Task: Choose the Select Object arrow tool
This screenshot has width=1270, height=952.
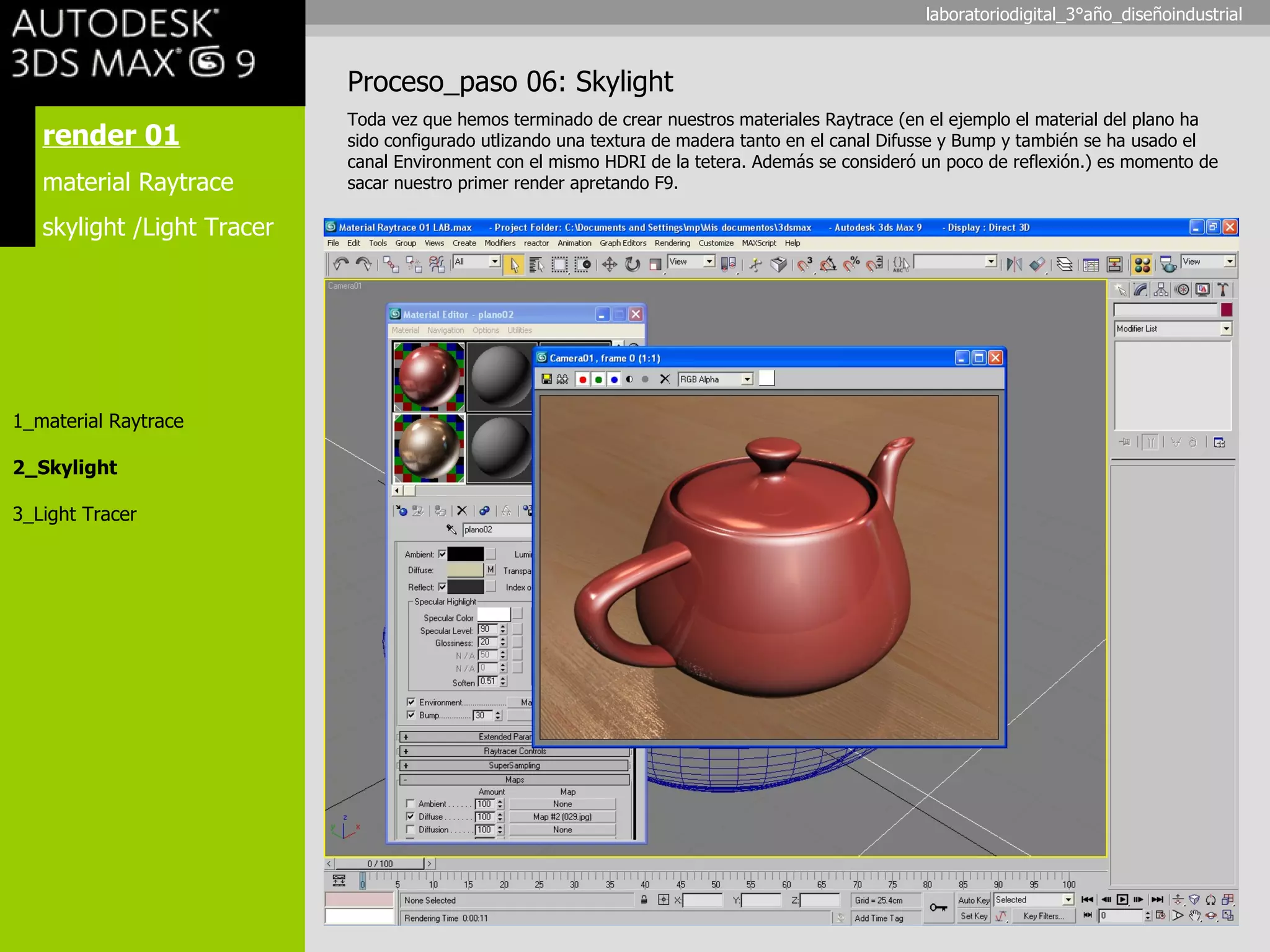Action: (x=514, y=265)
